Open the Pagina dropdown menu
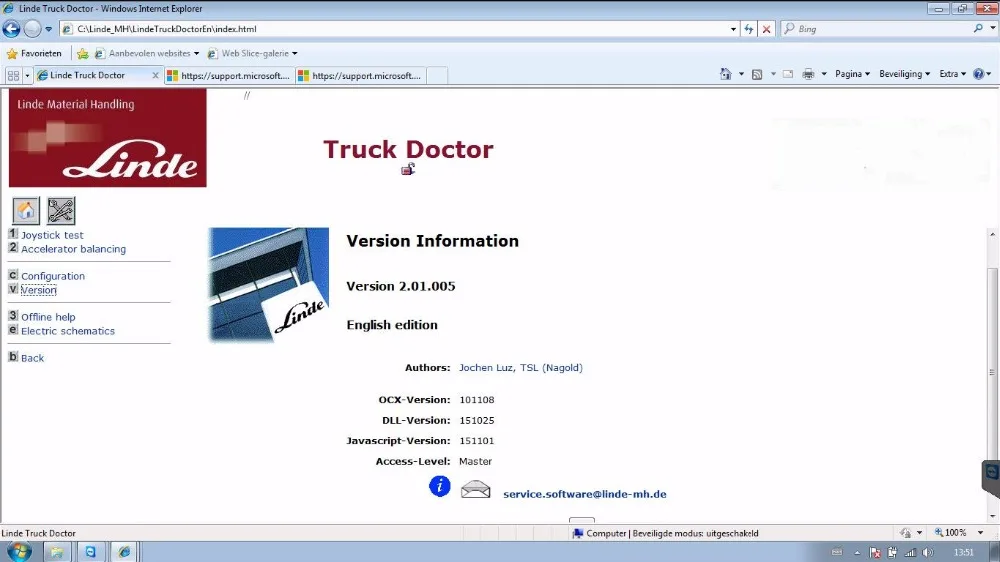 click(x=852, y=74)
